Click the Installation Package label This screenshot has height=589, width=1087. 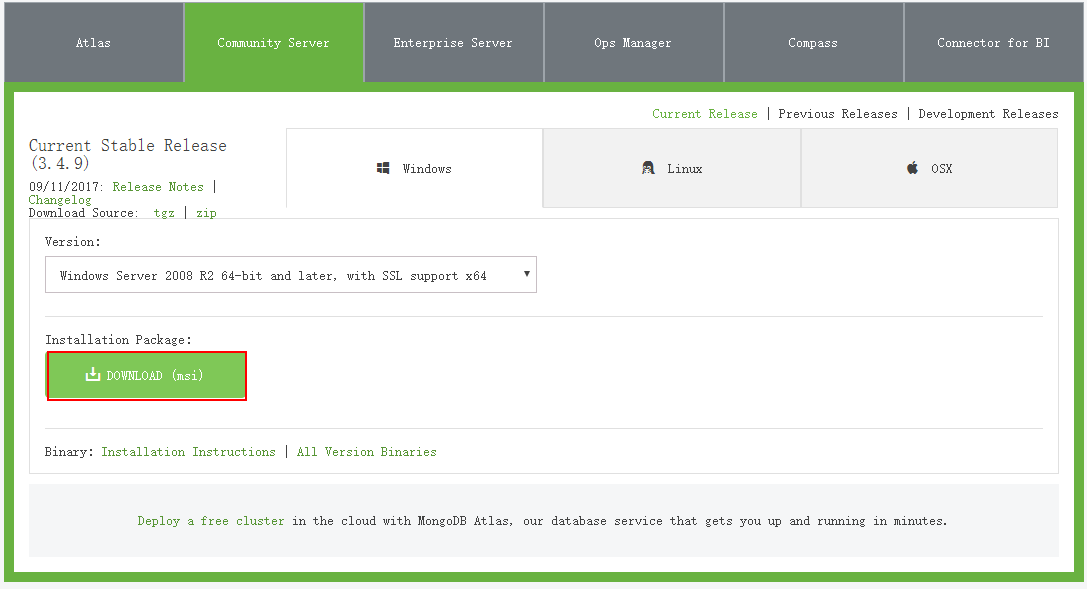tap(118, 340)
